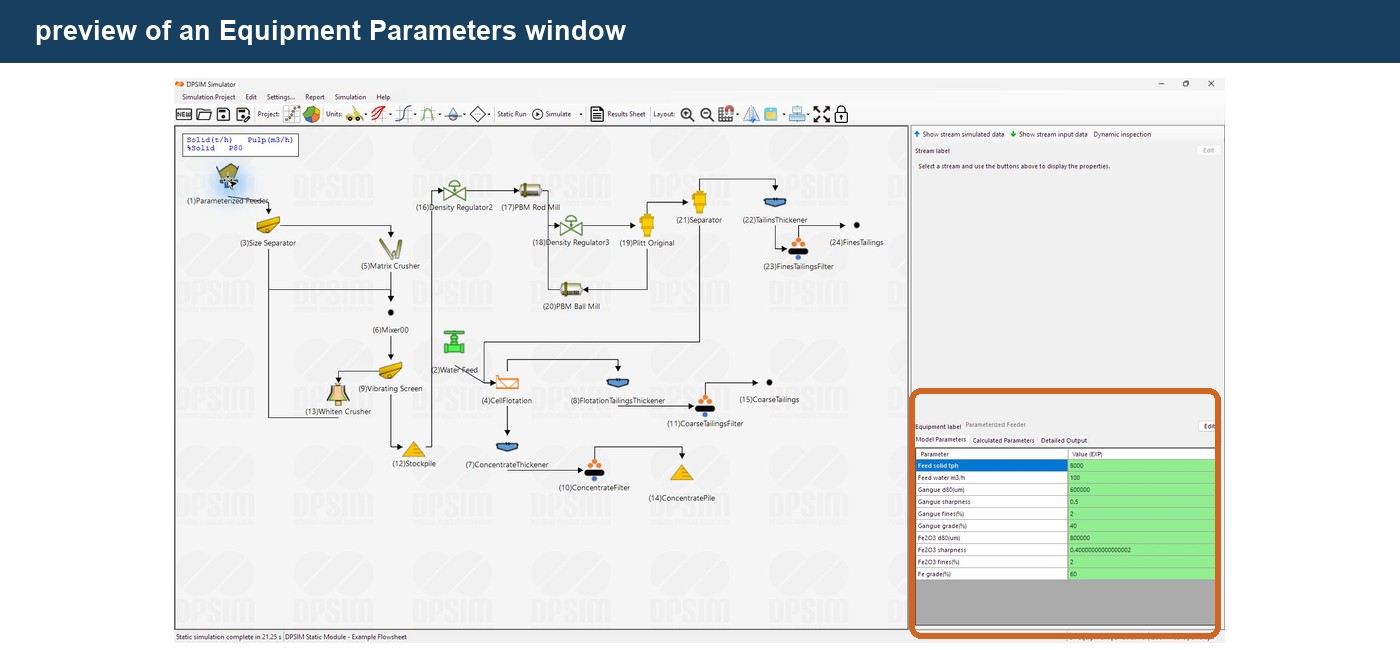Viewport: 1400px width, 650px height.
Task: Open dropdown arrow beside bell-curve icon
Action: tap(440, 115)
